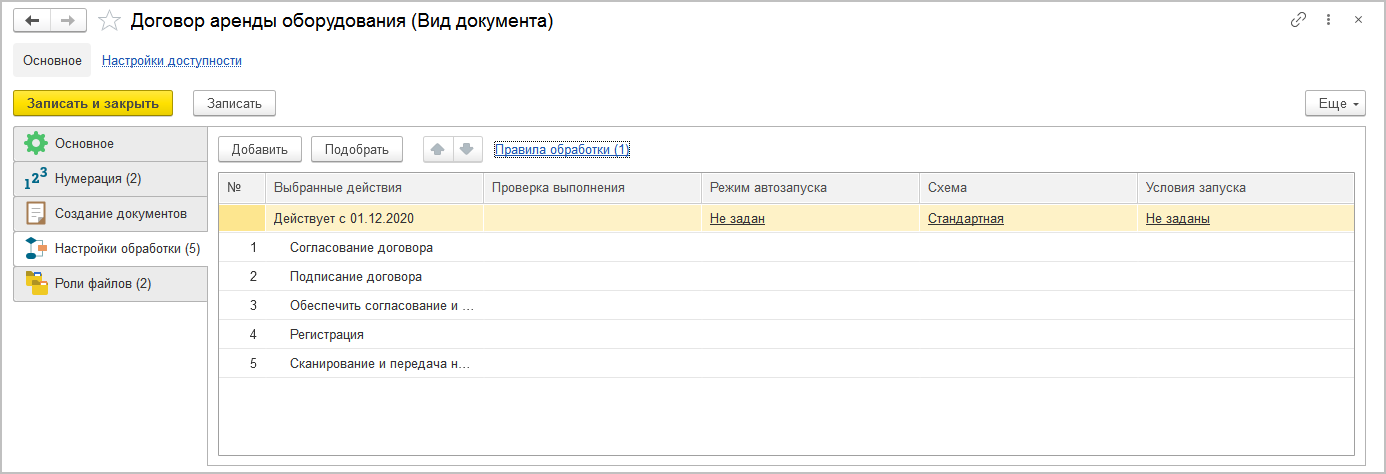Move selected action down with arrow
Screen dimensions: 1386x474
point(465,150)
